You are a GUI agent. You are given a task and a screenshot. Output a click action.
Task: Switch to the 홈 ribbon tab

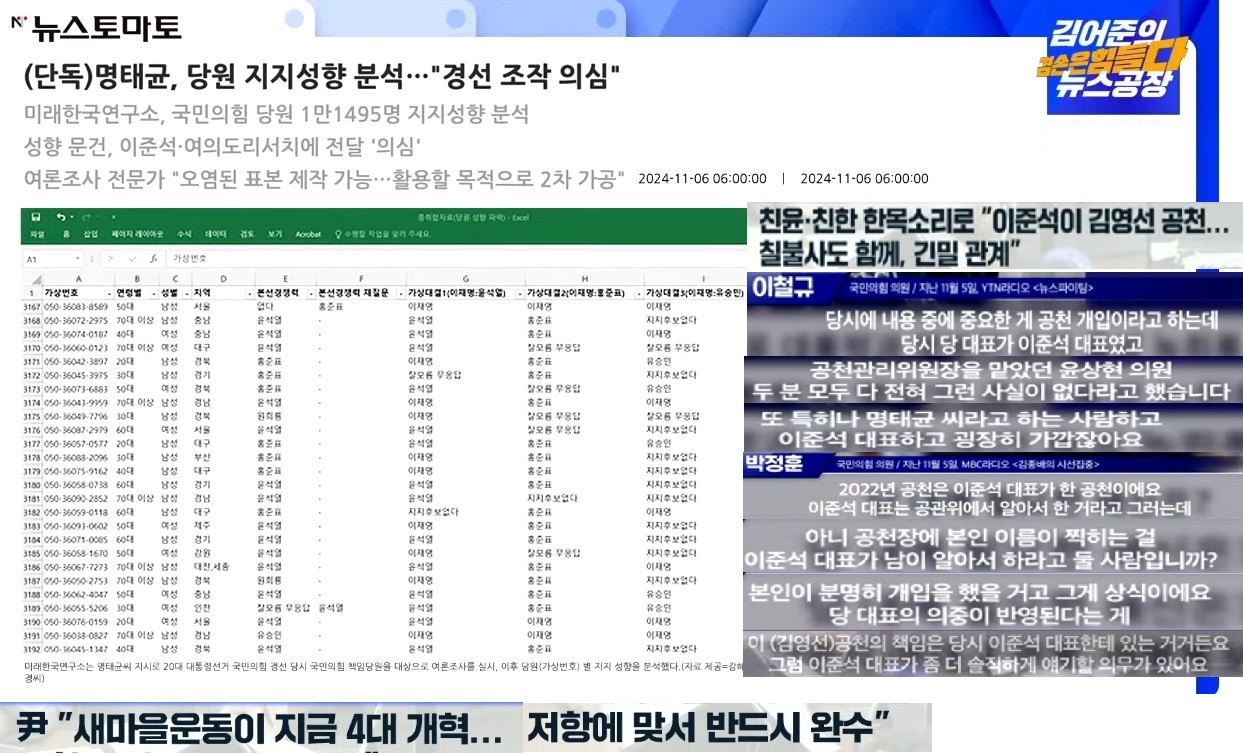66,234
